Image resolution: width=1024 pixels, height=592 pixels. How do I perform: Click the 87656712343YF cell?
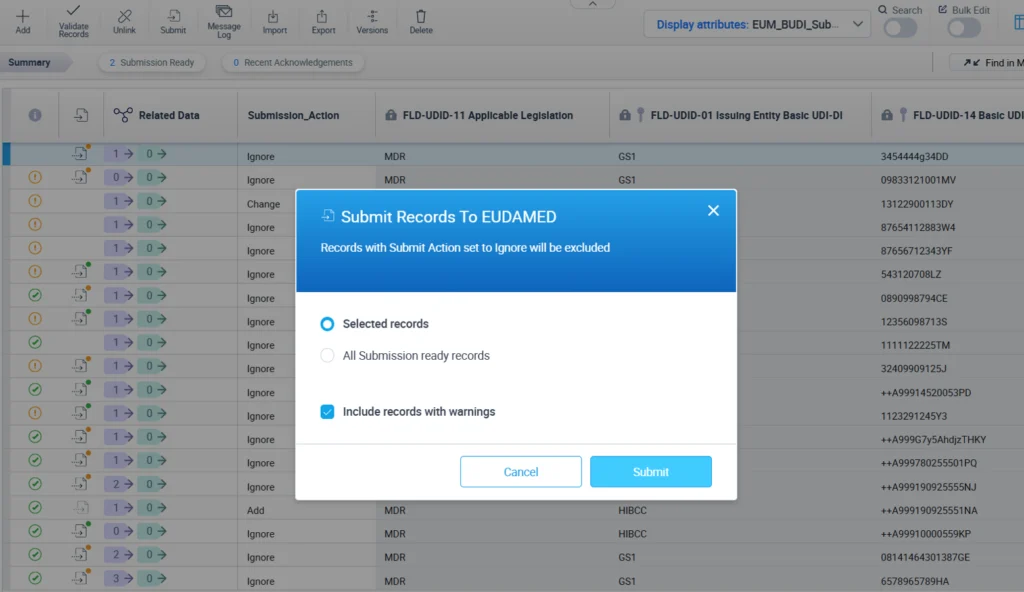916,251
